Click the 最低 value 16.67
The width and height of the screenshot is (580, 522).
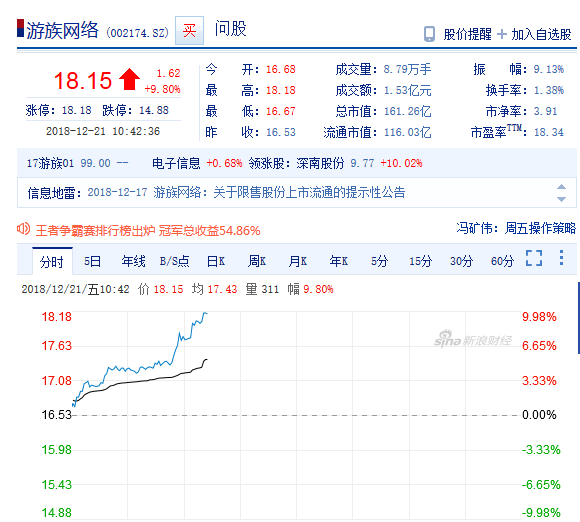coord(281,111)
